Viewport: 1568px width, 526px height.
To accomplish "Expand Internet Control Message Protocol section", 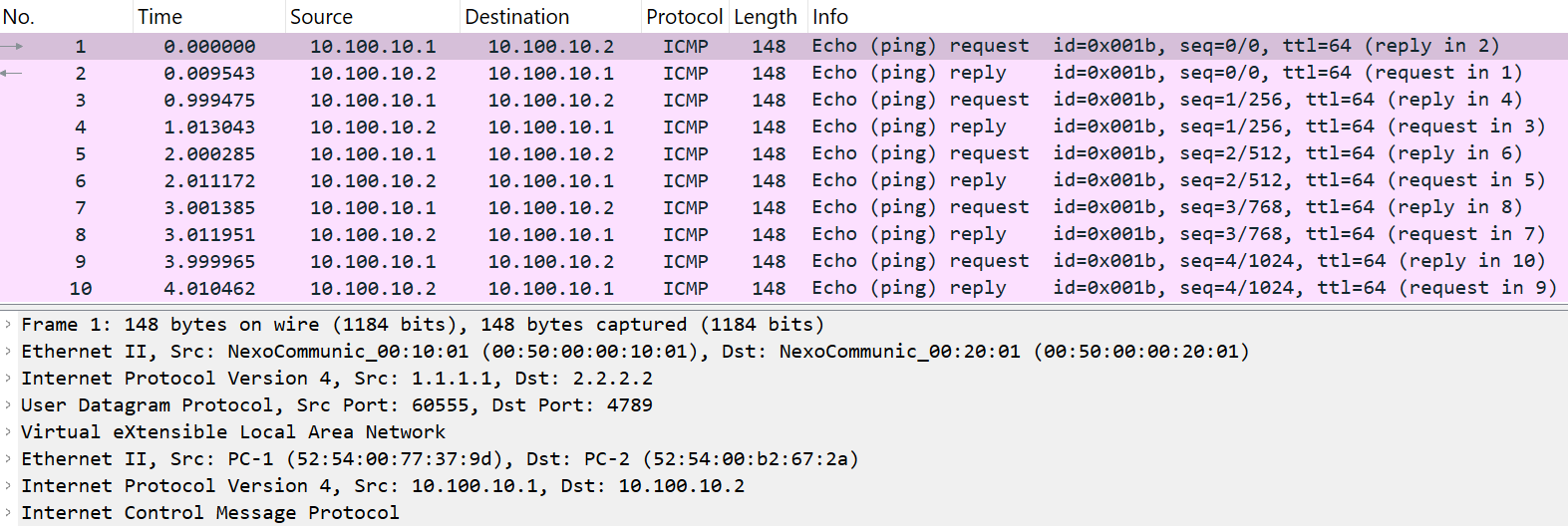I will coord(8,513).
